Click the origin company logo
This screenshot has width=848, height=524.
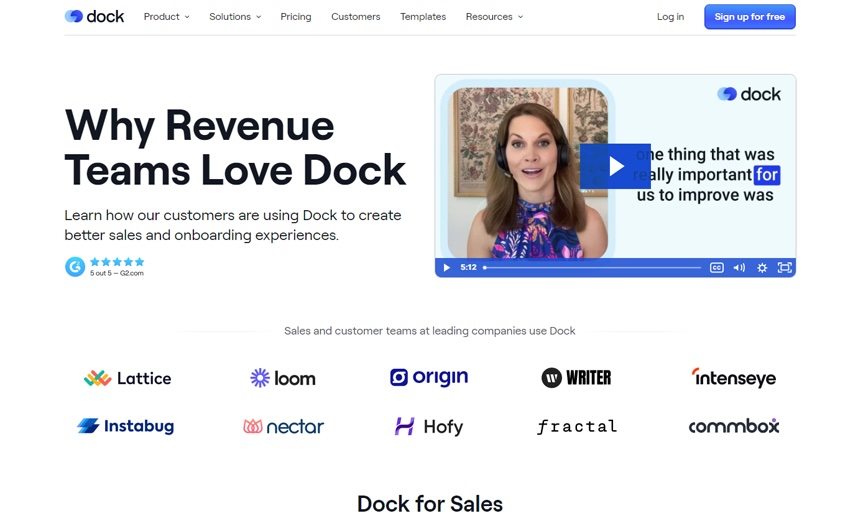pyautogui.click(x=429, y=377)
